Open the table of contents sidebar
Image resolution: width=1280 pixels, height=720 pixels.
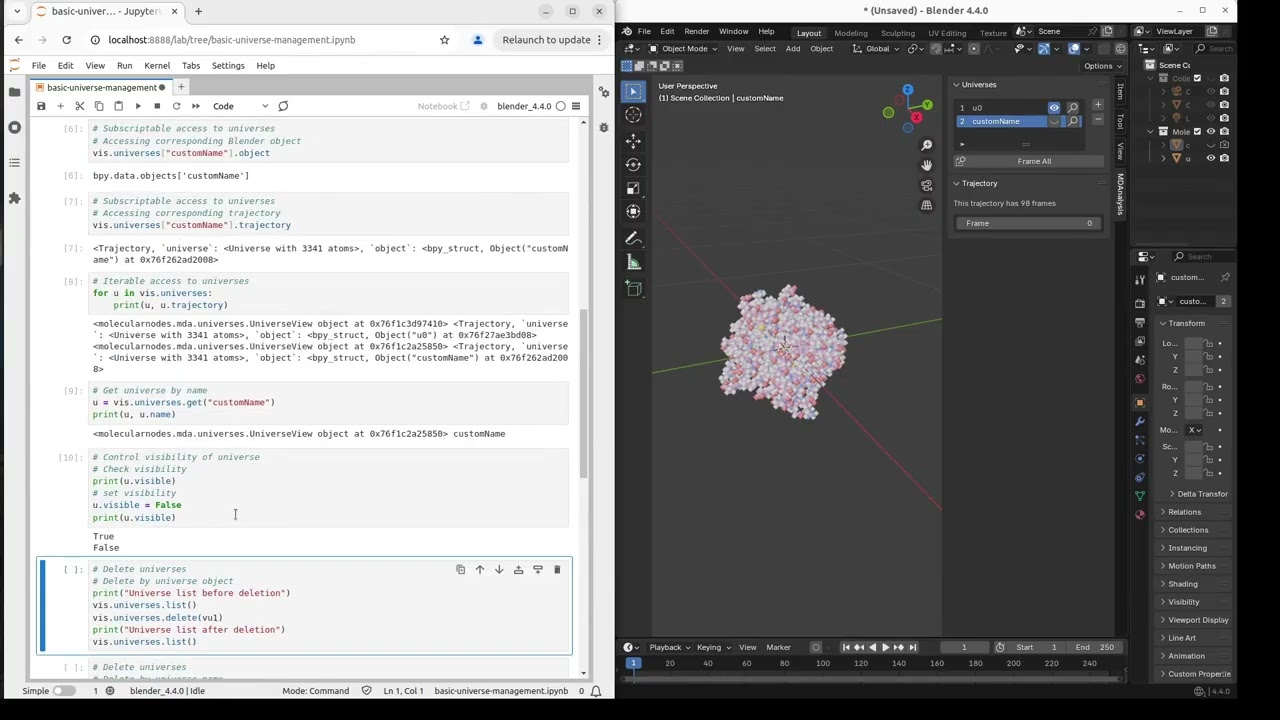click(14, 162)
